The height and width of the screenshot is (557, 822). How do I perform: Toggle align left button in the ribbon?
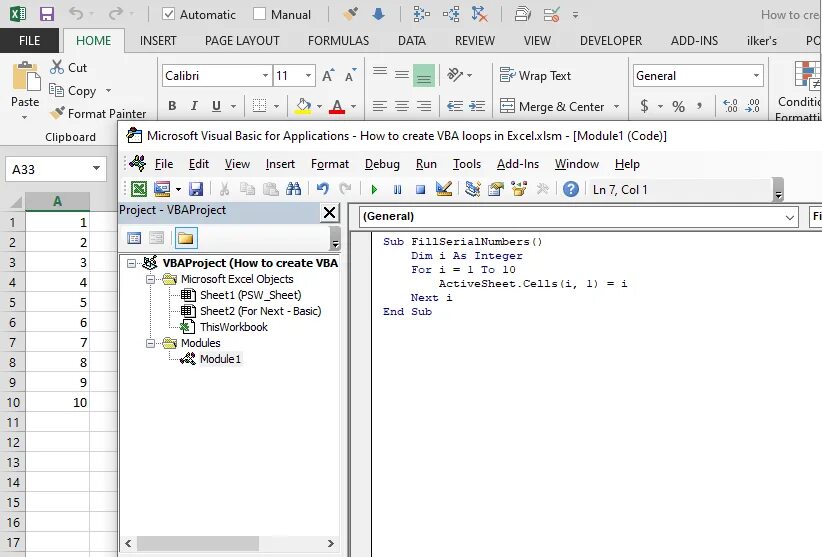[x=380, y=106]
